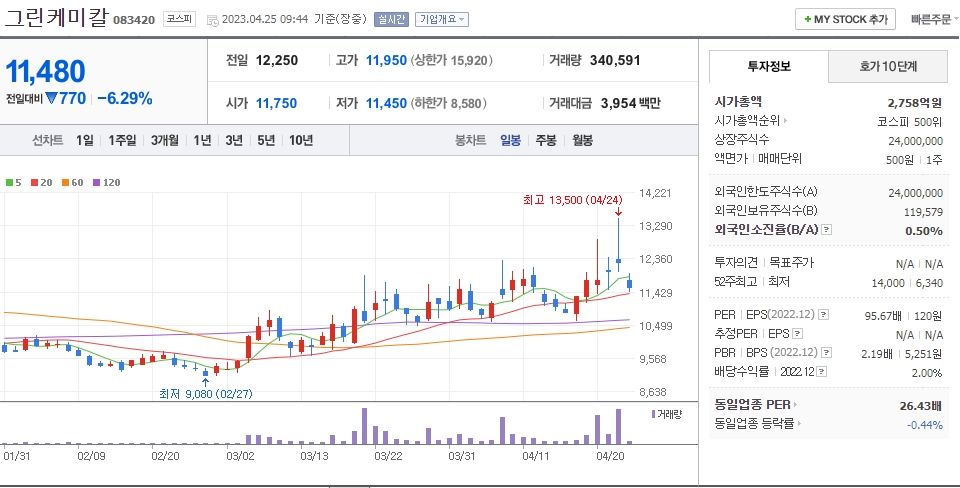Viewport: 960px width, 488px height.
Task: Click the 코스피 500위 ranking value
Action: tap(910, 122)
